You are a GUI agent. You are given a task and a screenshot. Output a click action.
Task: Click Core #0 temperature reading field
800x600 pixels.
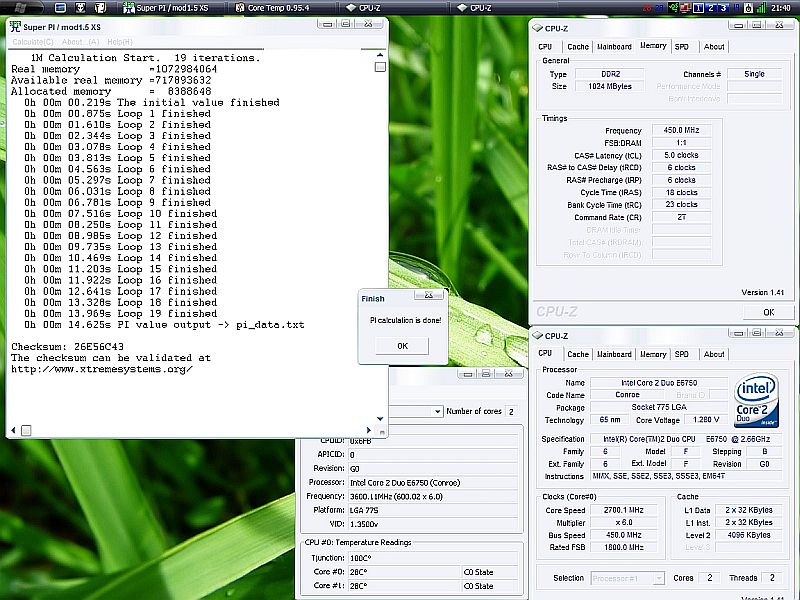point(404,572)
